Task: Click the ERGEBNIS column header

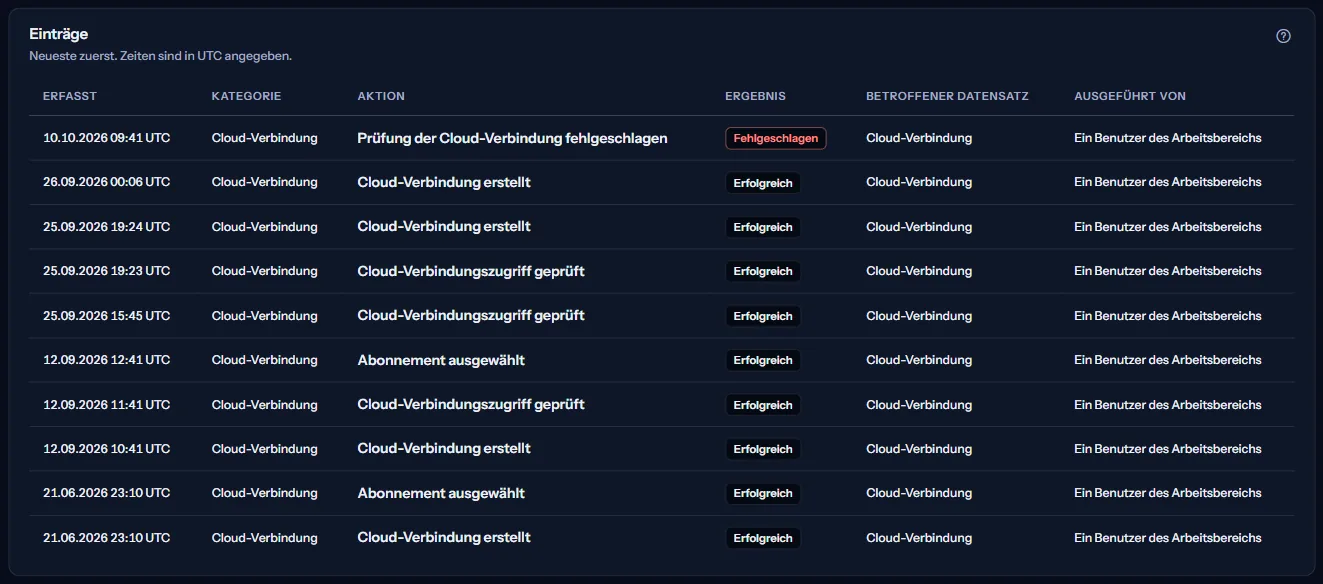Action: click(755, 96)
